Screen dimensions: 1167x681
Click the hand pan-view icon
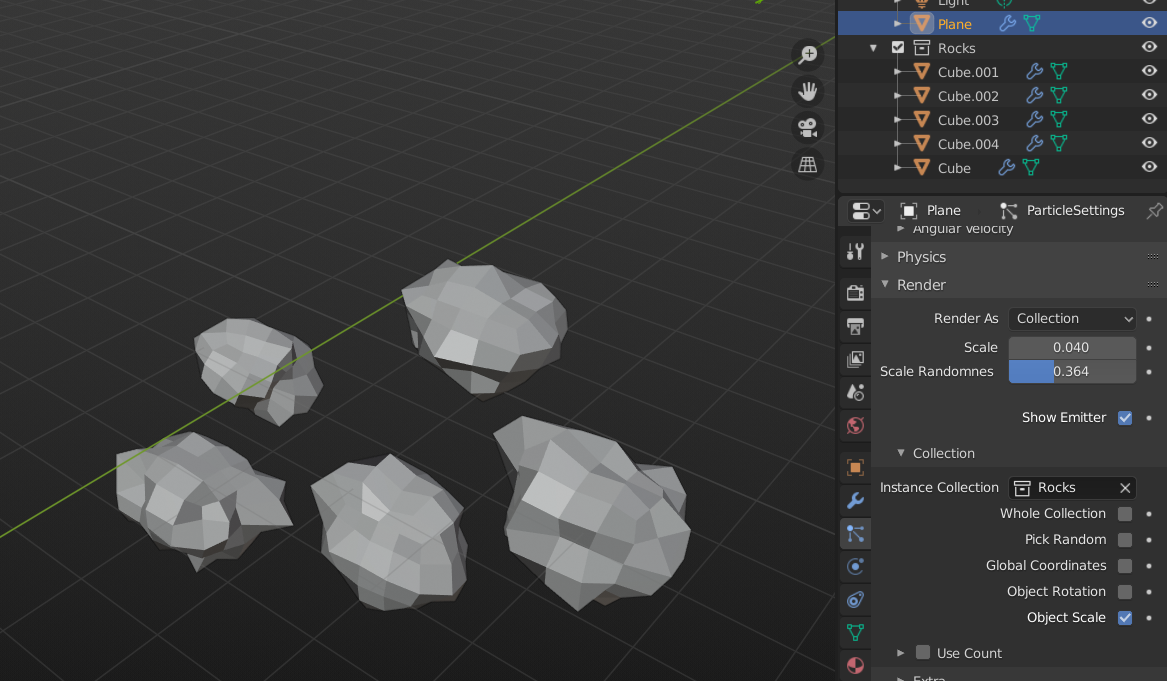click(808, 92)
